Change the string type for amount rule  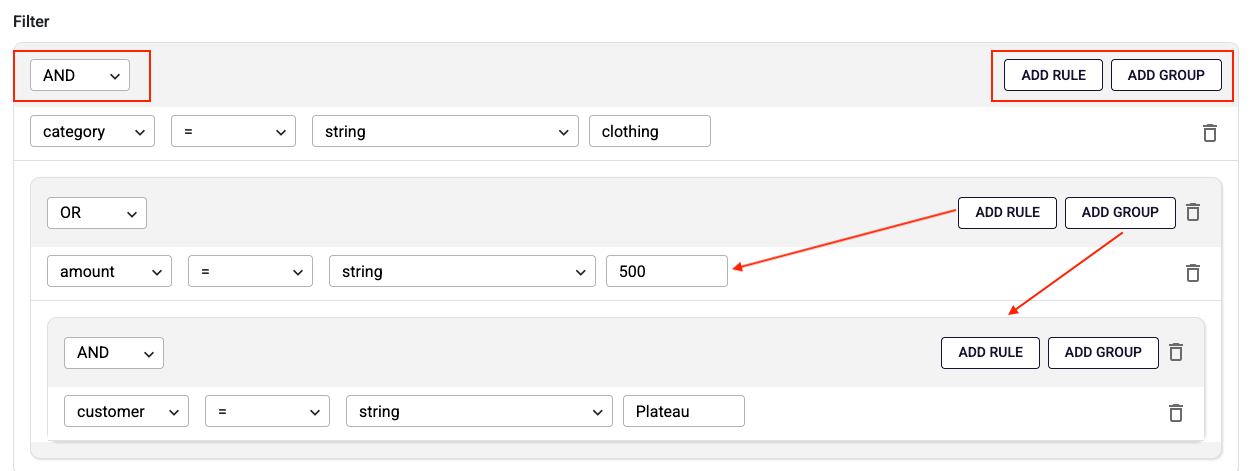click(462, 272)
